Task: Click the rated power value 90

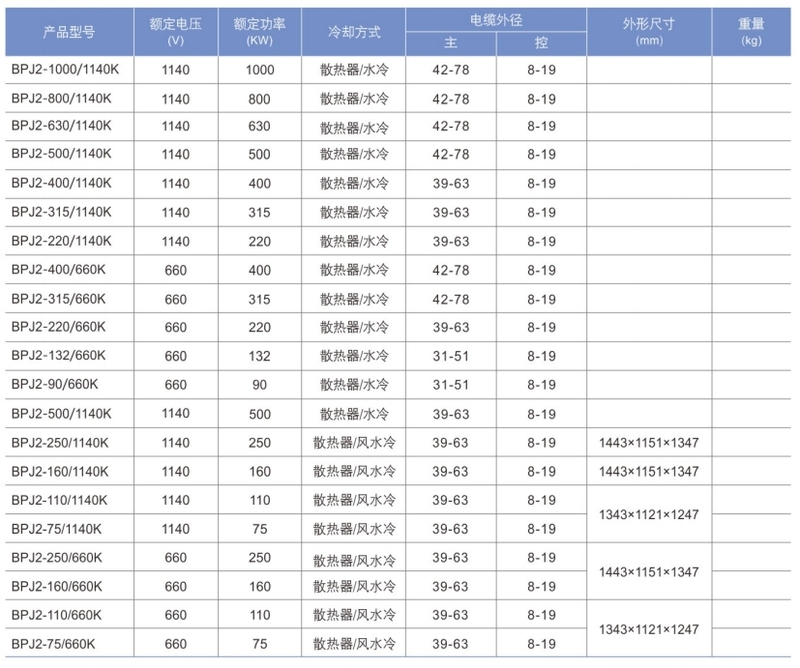Action: (259, 385)
